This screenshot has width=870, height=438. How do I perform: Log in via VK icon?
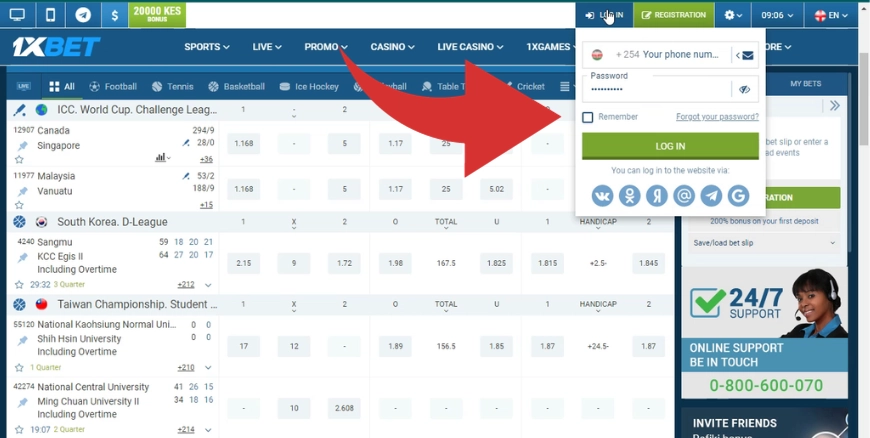(x=602, y=195)
